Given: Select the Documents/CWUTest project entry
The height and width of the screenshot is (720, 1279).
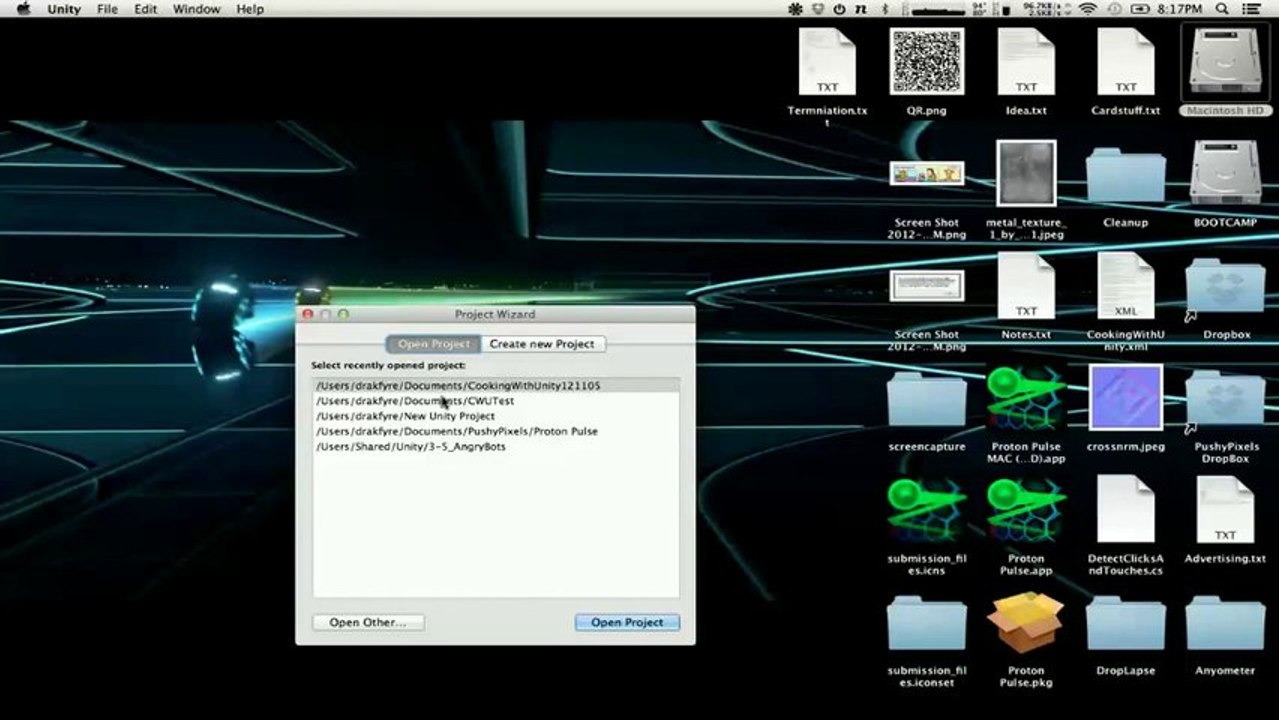Looking at the screenshot, I should 496,401.
